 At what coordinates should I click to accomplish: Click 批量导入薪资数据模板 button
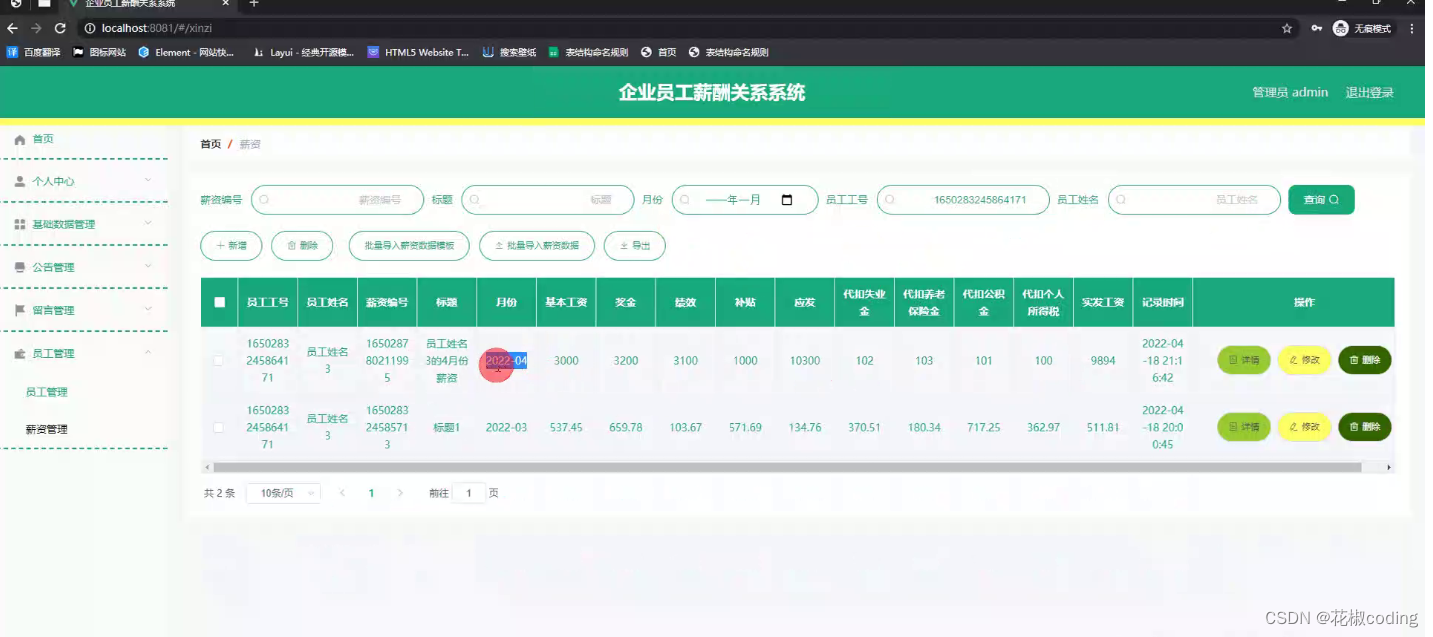[x=409, y=245]
